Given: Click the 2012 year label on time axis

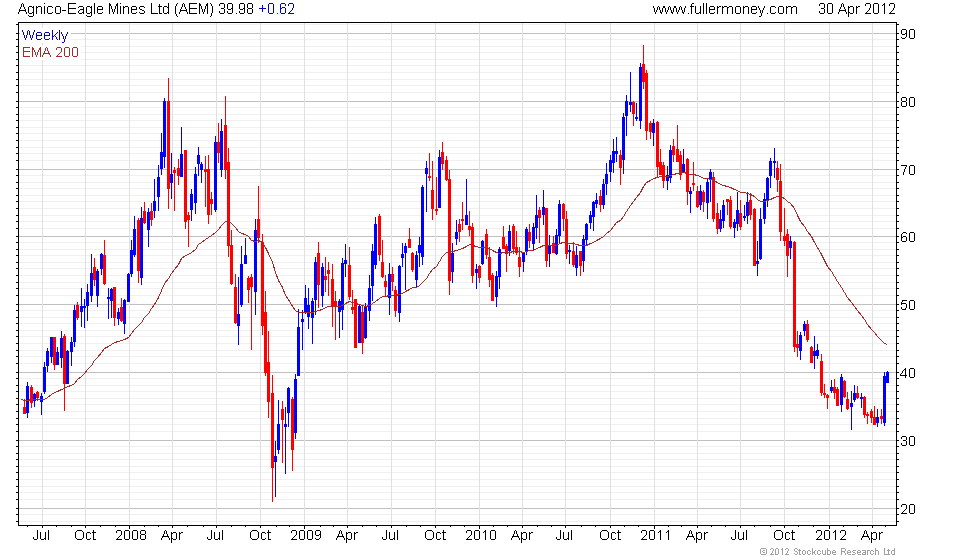Looking at the screenshot, I should tap(831, 536).
